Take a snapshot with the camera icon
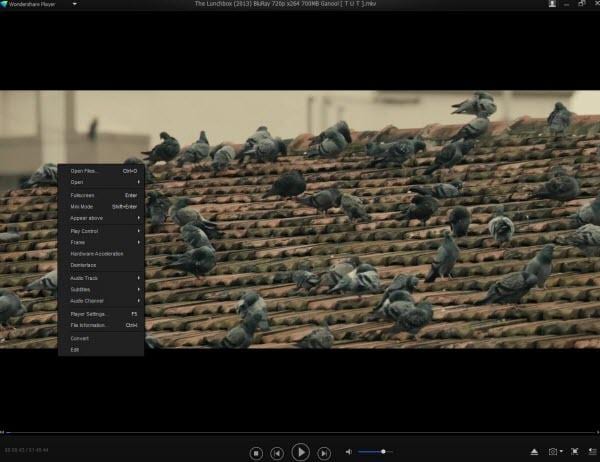The width and height of the screenshot is (600, 462). tap(553, 452)
